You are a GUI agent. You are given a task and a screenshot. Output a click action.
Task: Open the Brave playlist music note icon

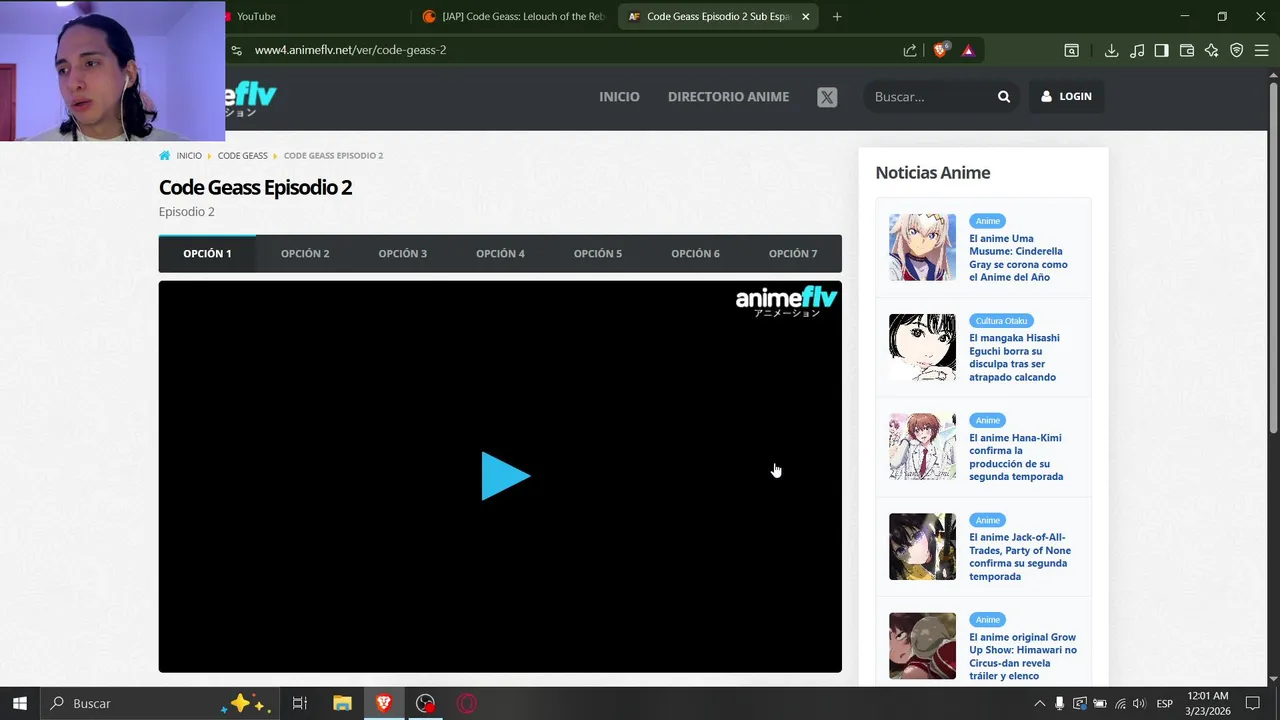coord(1137,50)
